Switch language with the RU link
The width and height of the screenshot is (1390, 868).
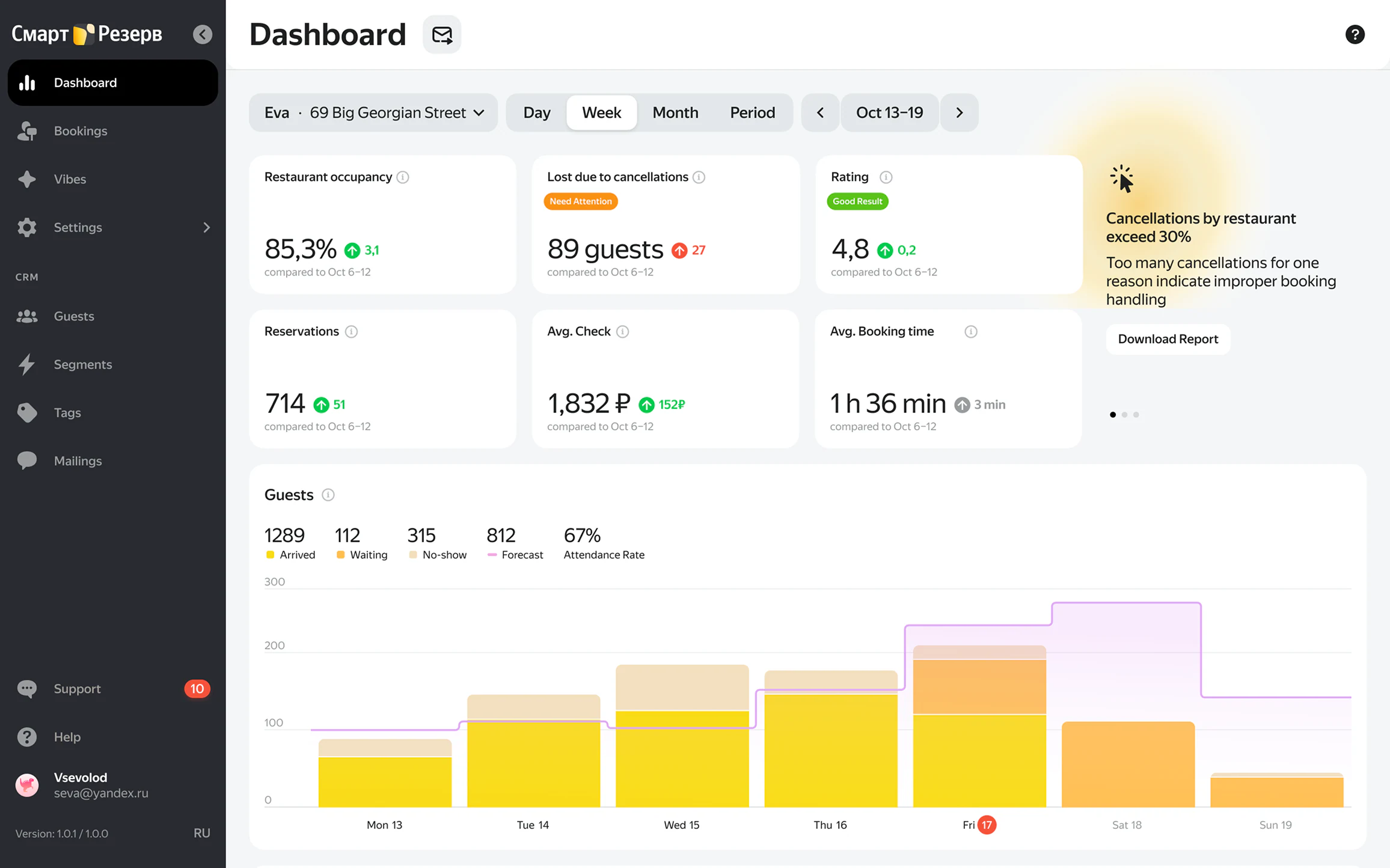(x=201, y=833)
